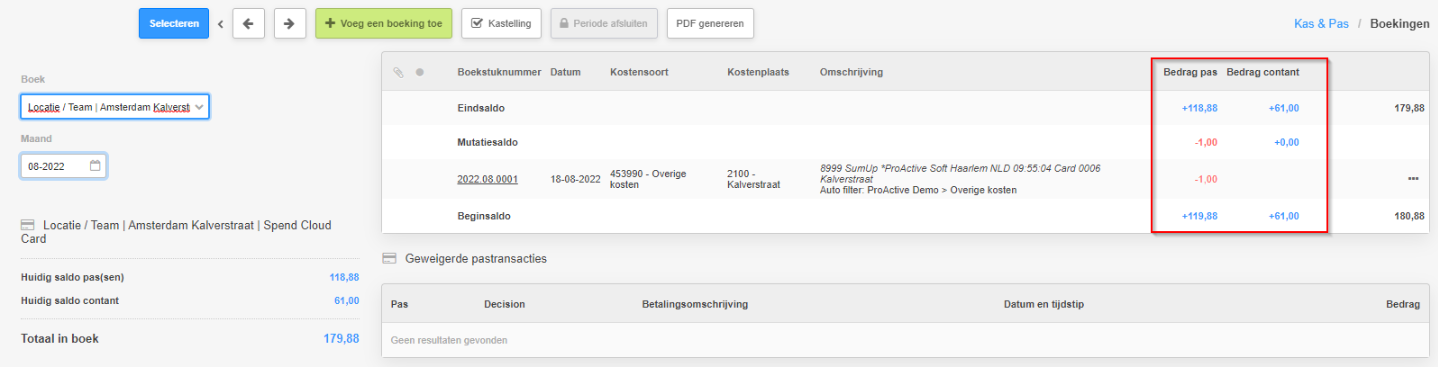The width and height of the screenshot is (1438, 367).
Task: Go to next month with right arrow button
Action: [289, 23]
